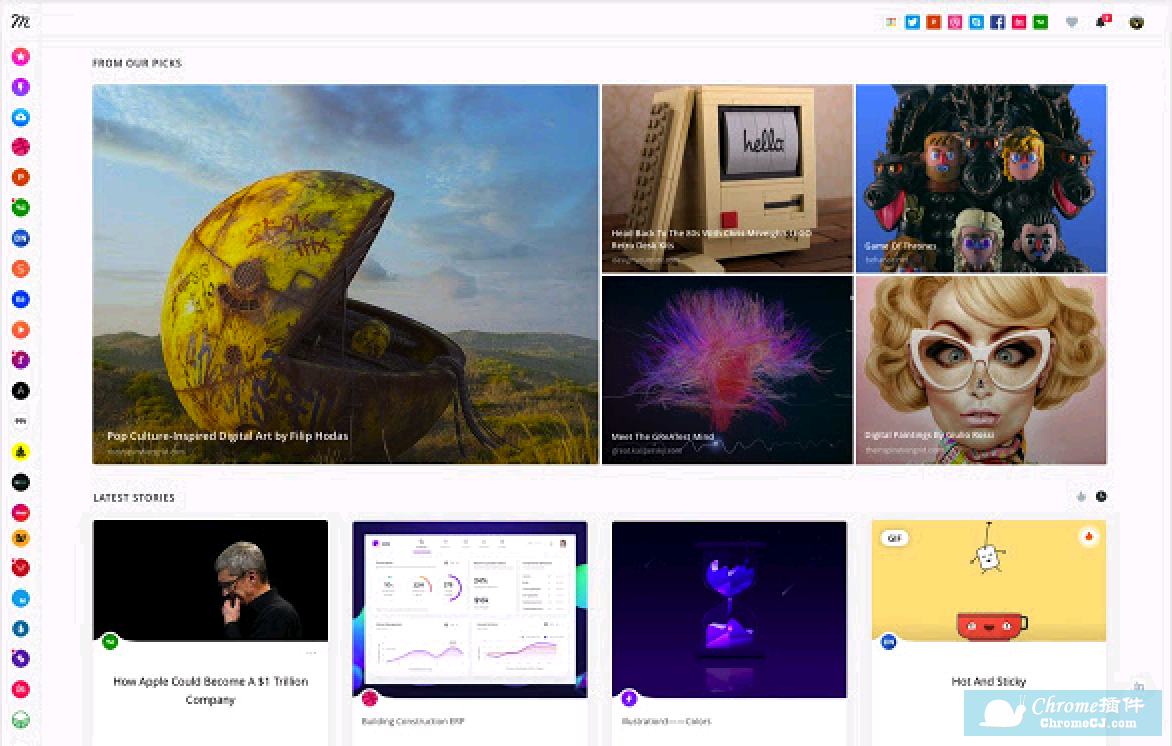Open the 'Hot And Sticky' story title
This screenshot has height=746, width=1172.
pos(988,681)
